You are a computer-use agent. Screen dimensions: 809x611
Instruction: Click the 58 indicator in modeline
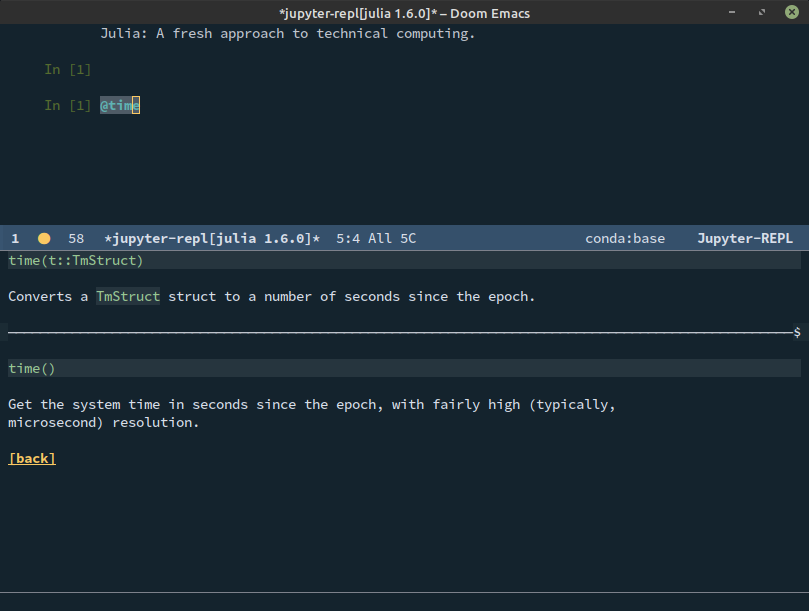(76, 238)
